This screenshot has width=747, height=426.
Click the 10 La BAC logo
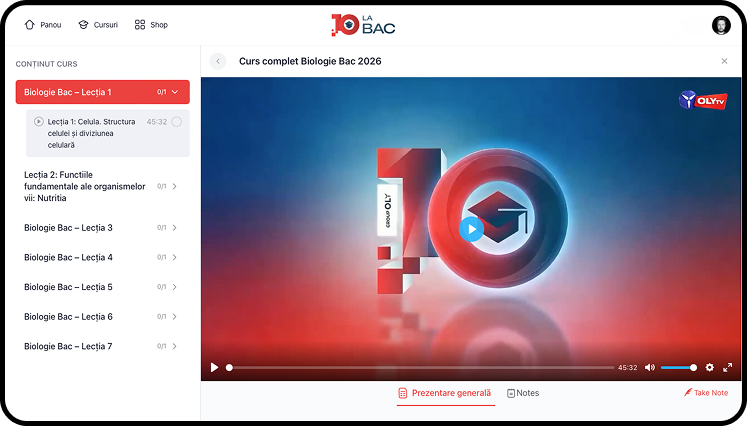363,24
